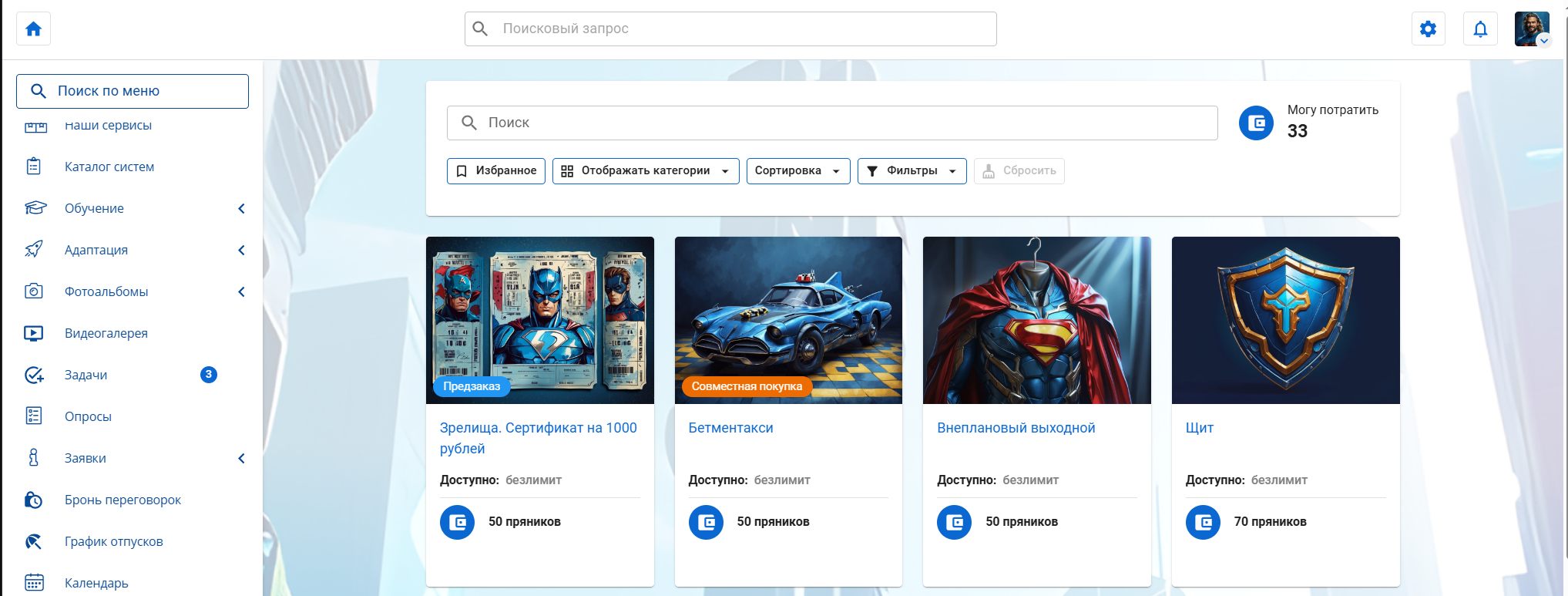Expand the Обучение submenu chevron
This screenshot has height=596, width=1568.
pyautogui.click(x=241, y=208)
